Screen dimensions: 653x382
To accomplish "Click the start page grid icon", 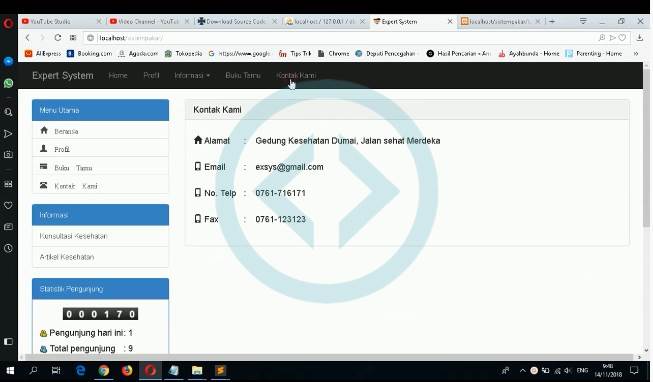I will click(x=73, y=37).
